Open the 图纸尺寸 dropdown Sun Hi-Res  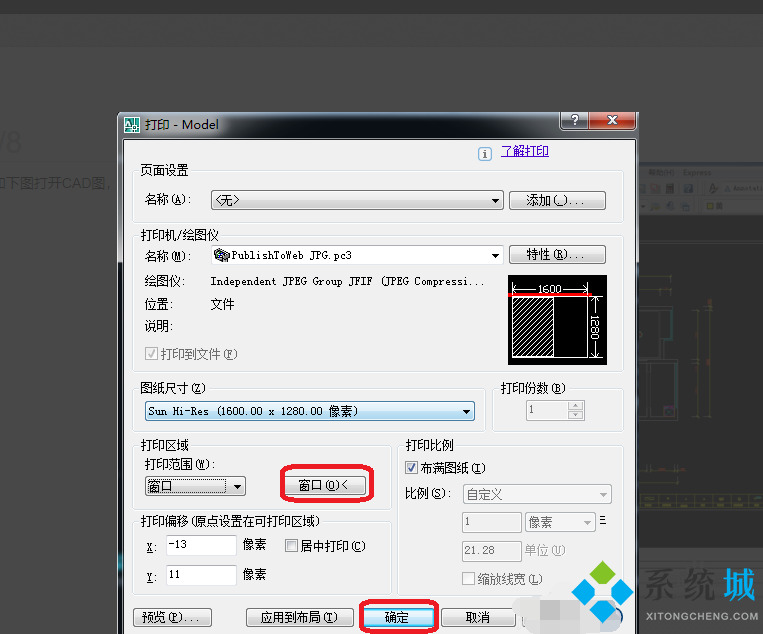309,411
